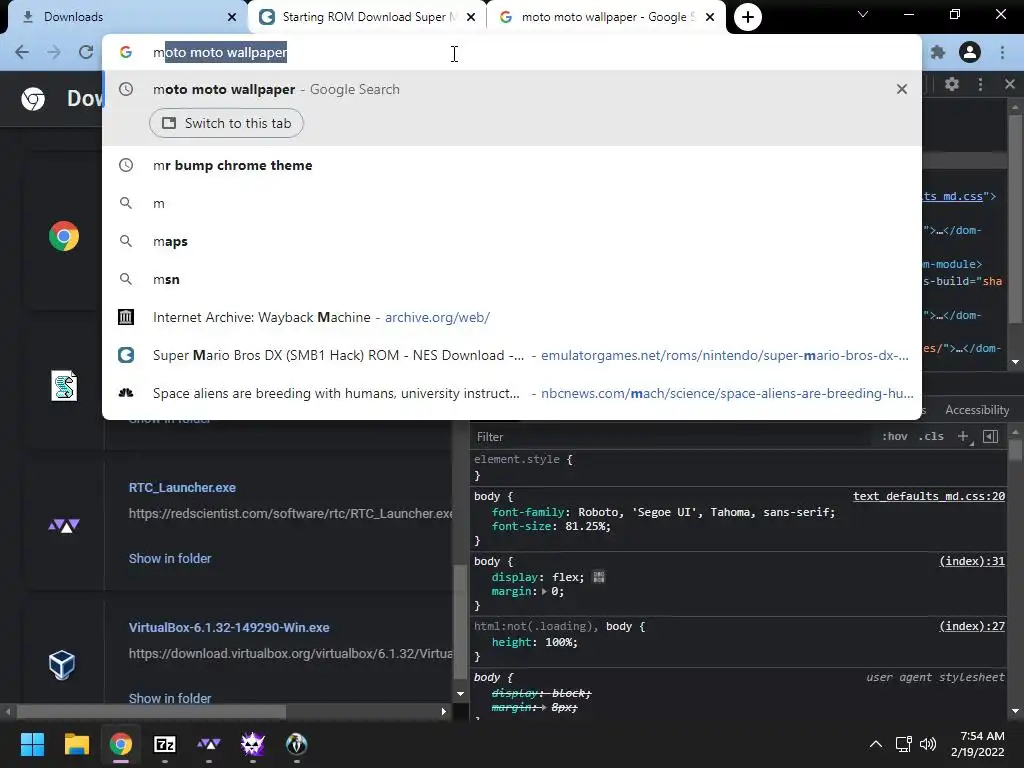The height and width of the screenshot is (768, 1024).
Task: Show RTC_Launcher.exe in folder
Action: tap(170, 558)
